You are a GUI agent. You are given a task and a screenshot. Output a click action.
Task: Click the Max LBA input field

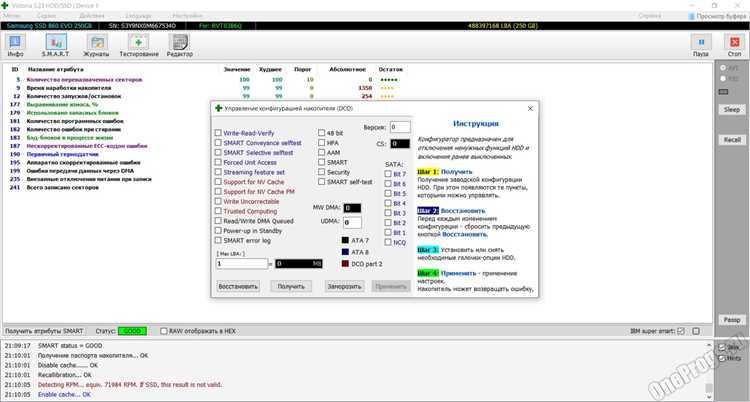coord(242,264)
